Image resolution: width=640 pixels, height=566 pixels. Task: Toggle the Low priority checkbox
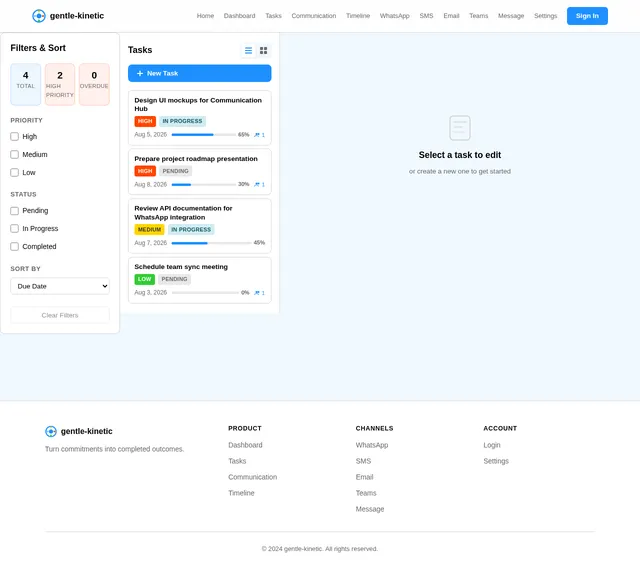15,172
